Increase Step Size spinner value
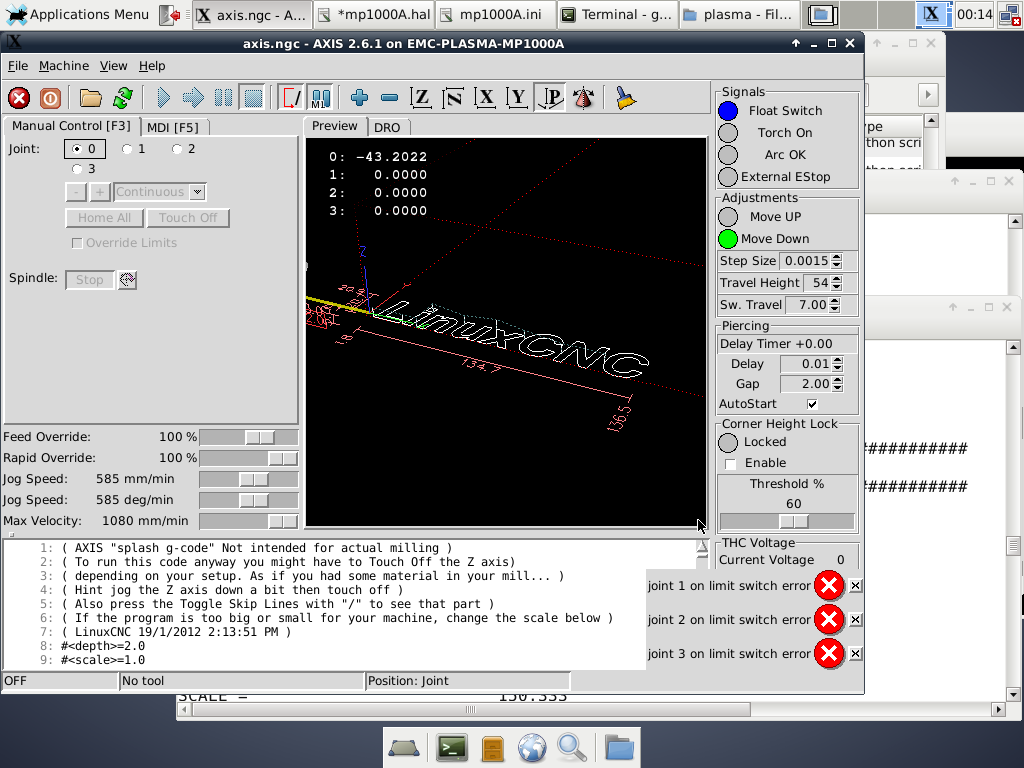The height and width of the screenshot is (768, 1024). point(837,257)
